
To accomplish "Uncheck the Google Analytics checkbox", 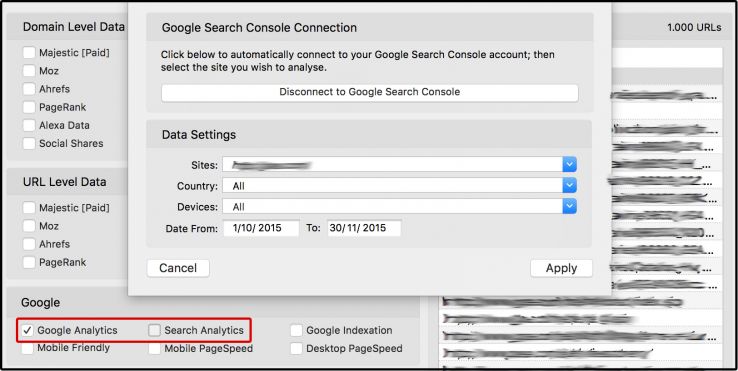I will [x=27, y=331].
